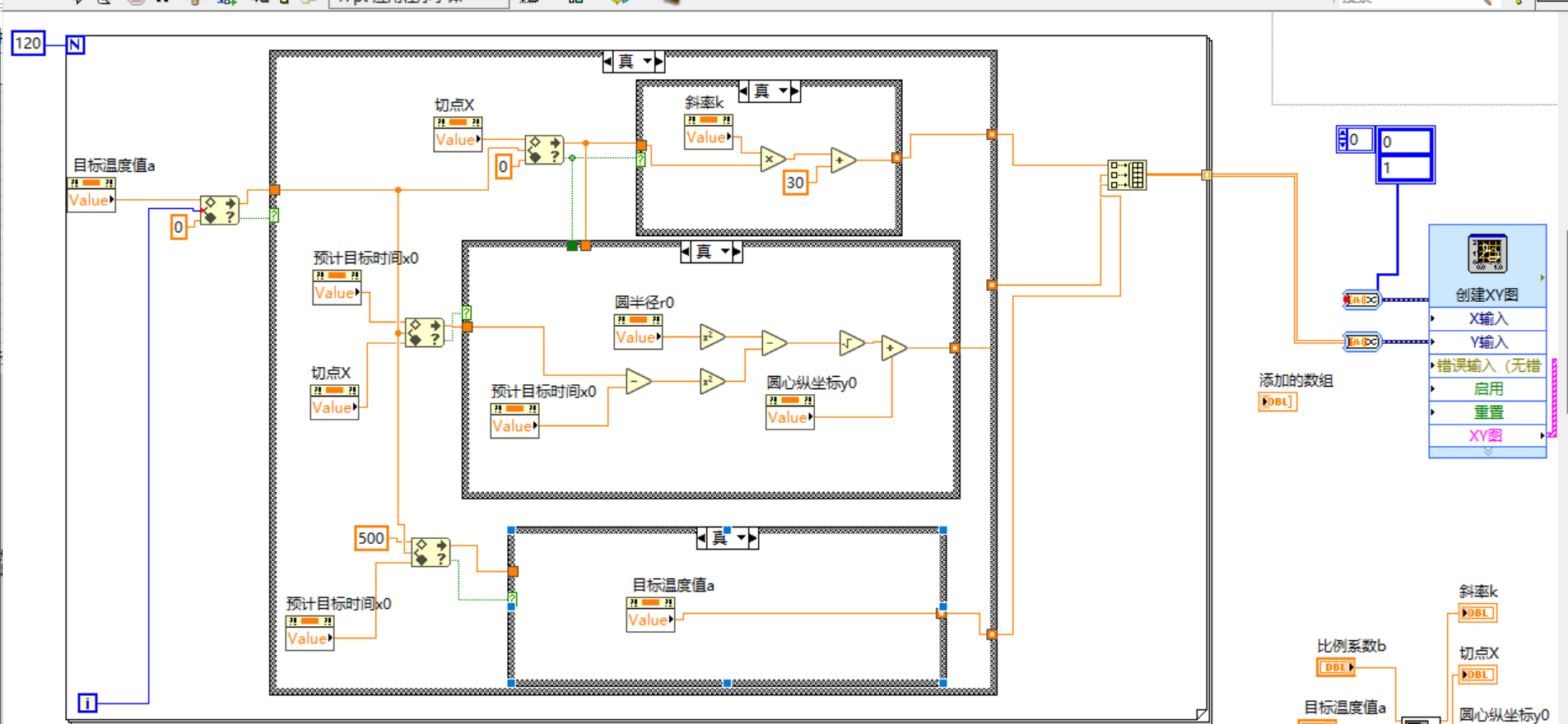Screen dimensions: 1568x724
Task: Click the outer case structure's green selector terminal
Action: tap(274, 216)
